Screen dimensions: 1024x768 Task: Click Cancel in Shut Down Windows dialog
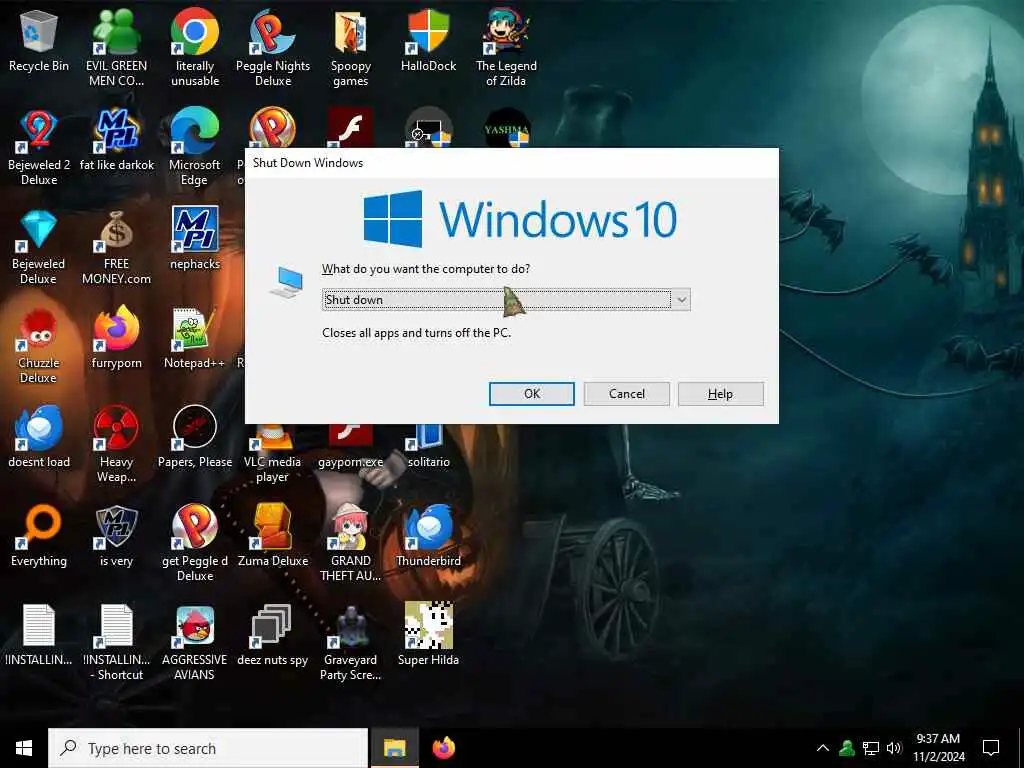[x=627, y=394]
